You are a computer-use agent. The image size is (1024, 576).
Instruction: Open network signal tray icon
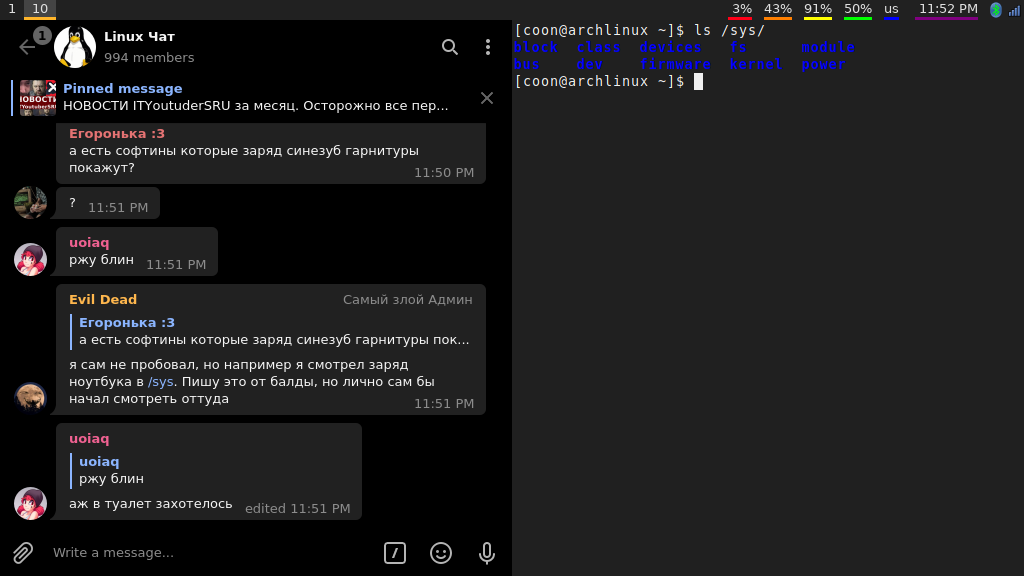1014,10
